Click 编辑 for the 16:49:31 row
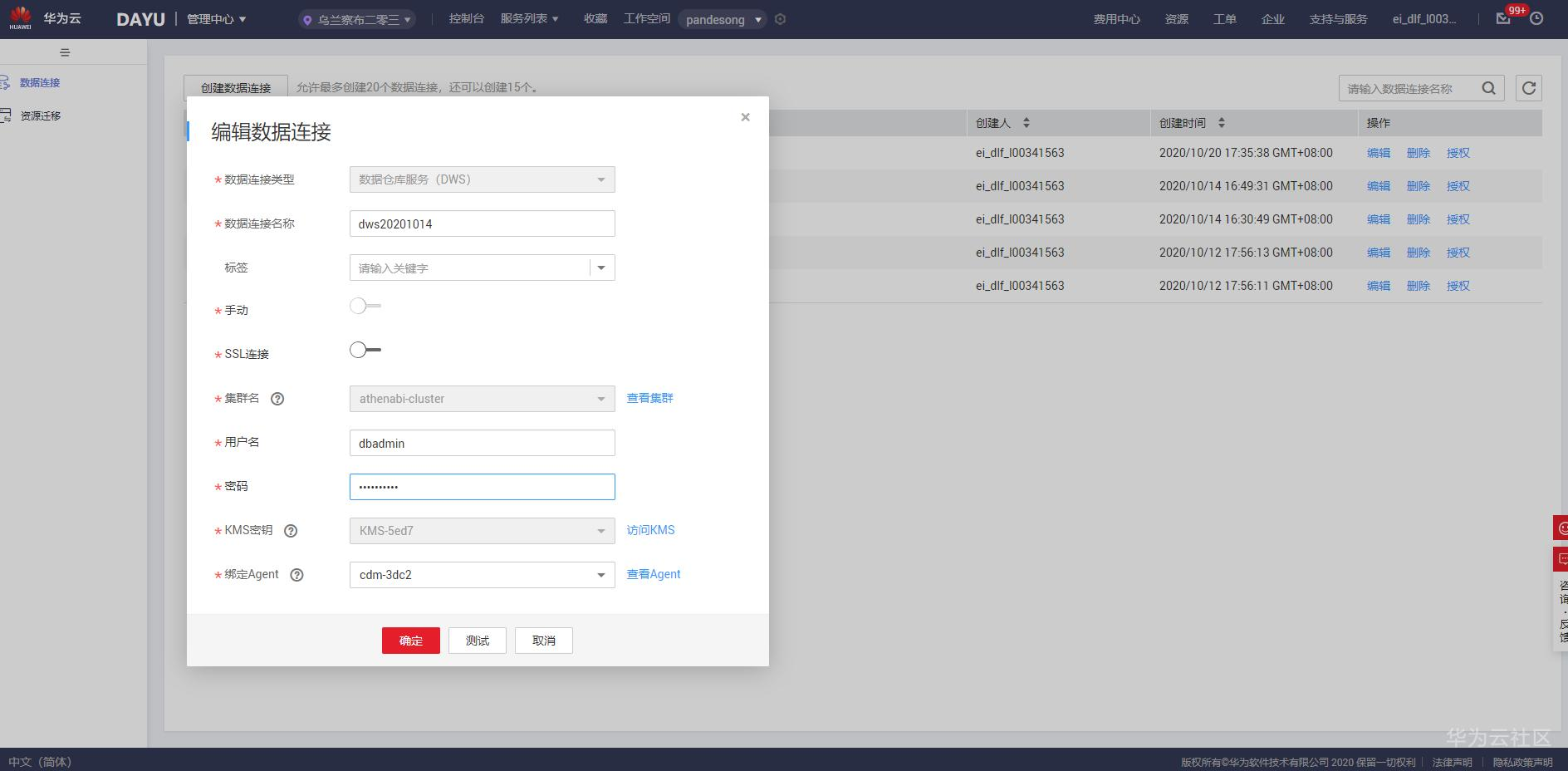1568x771 pixels. click(1379, 186)
